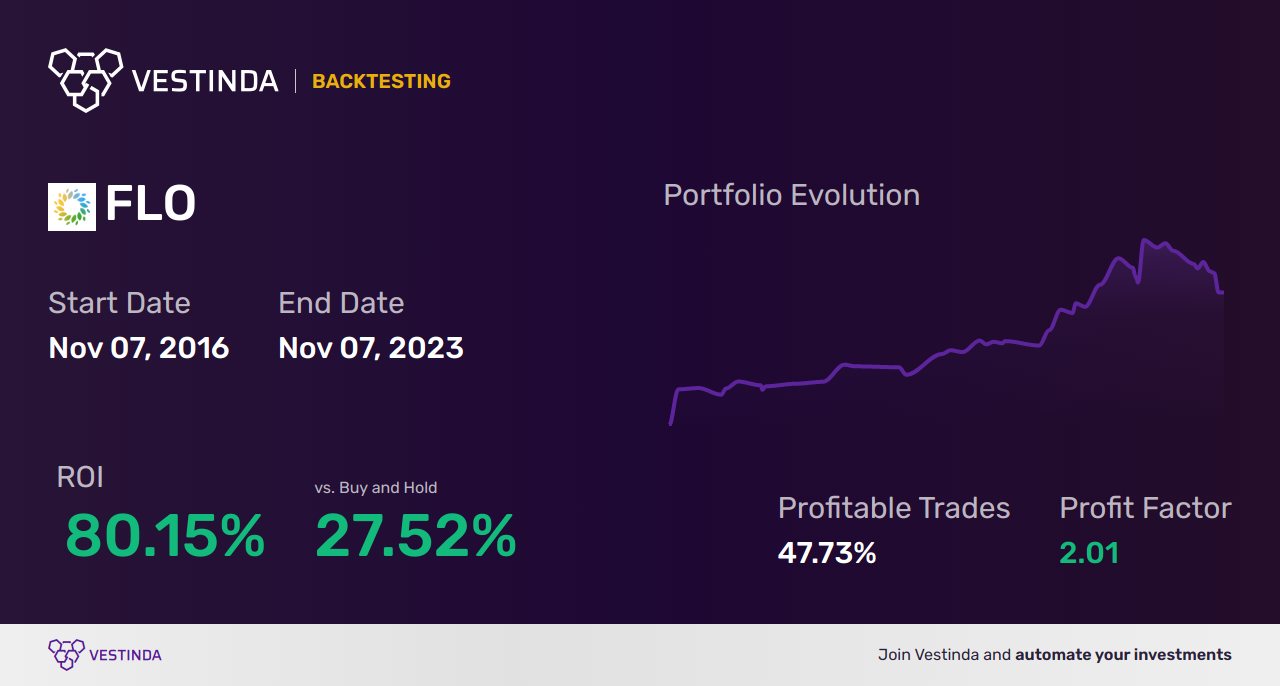1280x686 pixels.
Task: Click the FLO ticker title
Action: (151, 205)
